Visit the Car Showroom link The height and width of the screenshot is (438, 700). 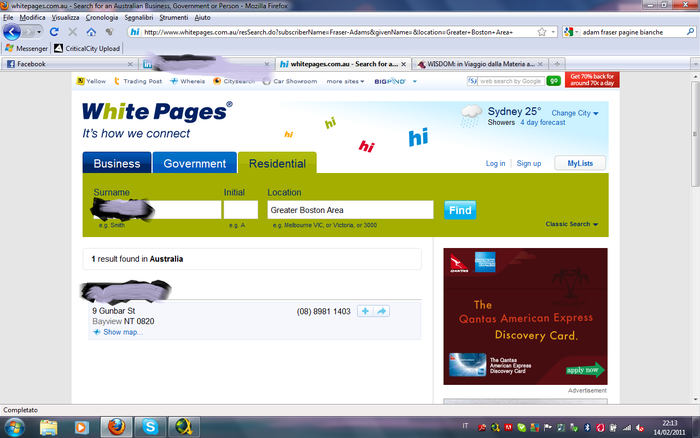290,81
